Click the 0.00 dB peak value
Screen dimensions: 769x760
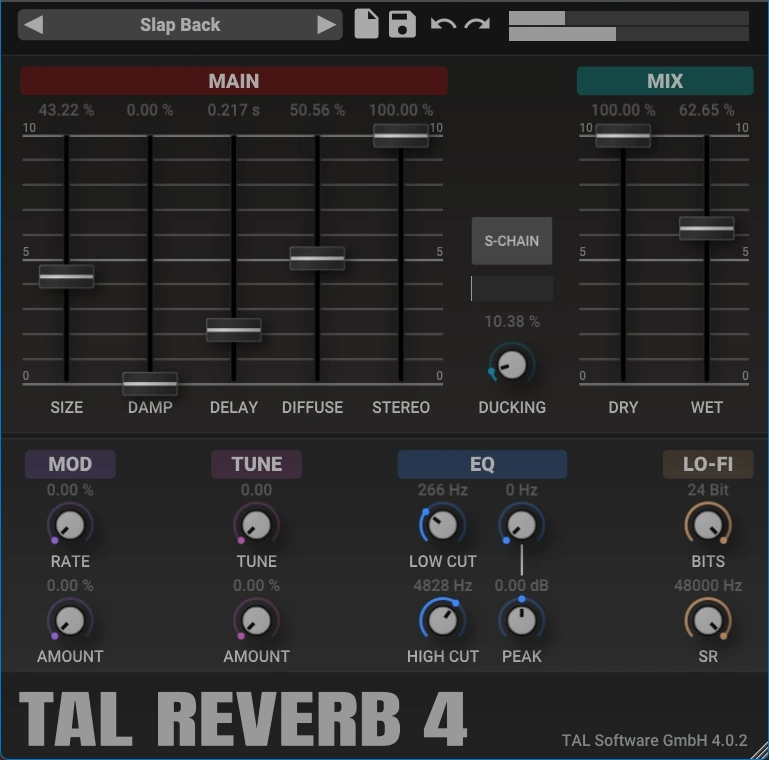coord(521,585)
